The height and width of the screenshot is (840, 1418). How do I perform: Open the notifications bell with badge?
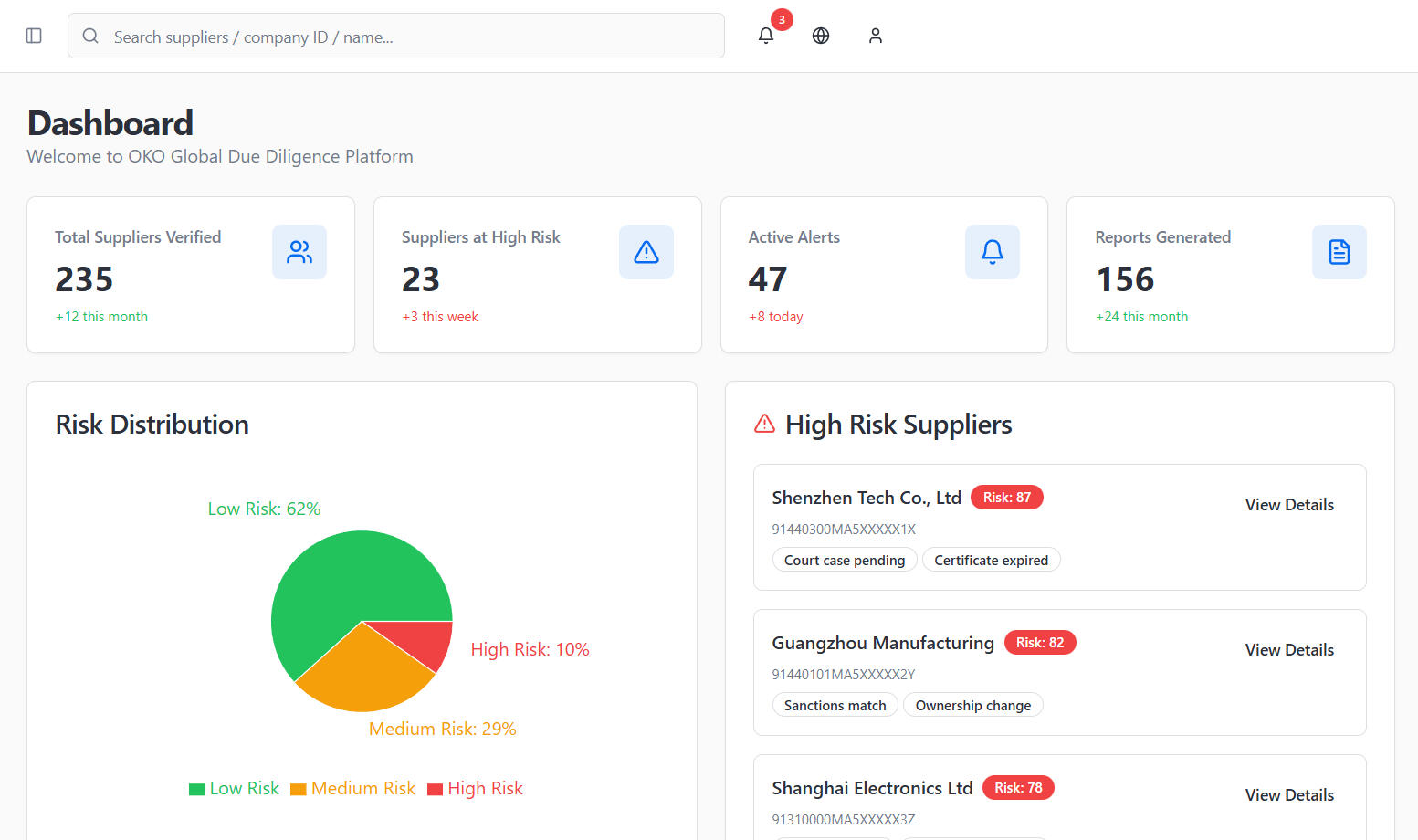point(766,36)
